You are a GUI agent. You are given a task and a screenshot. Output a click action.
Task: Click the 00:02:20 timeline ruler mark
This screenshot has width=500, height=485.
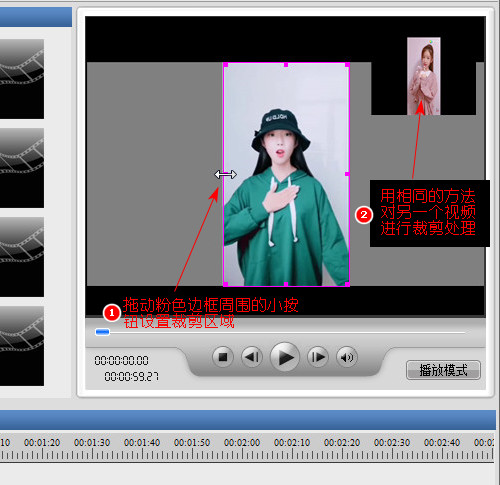point(342,443)
